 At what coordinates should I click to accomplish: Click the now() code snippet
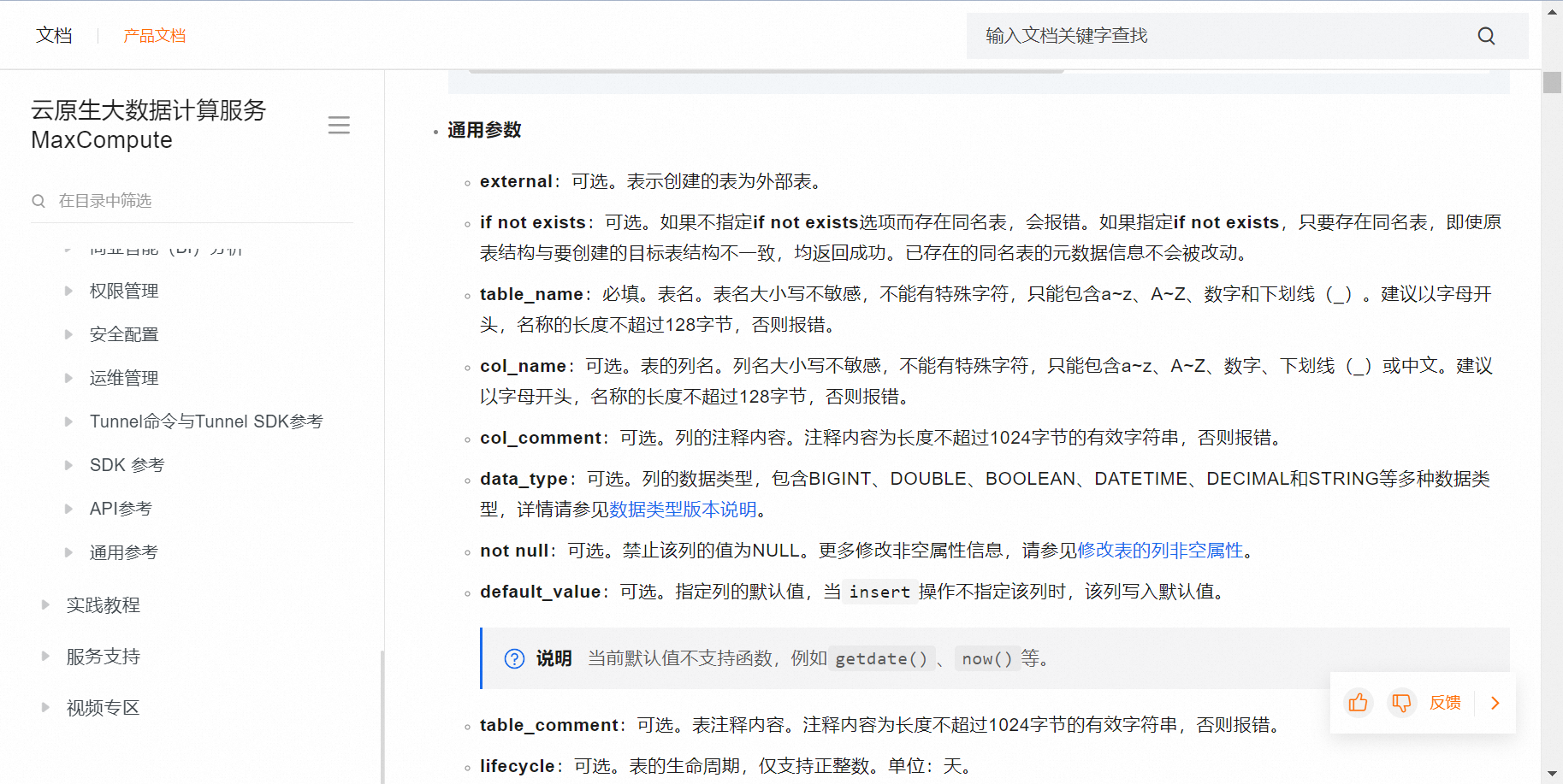pyautogui.click(x=987, y=658)
